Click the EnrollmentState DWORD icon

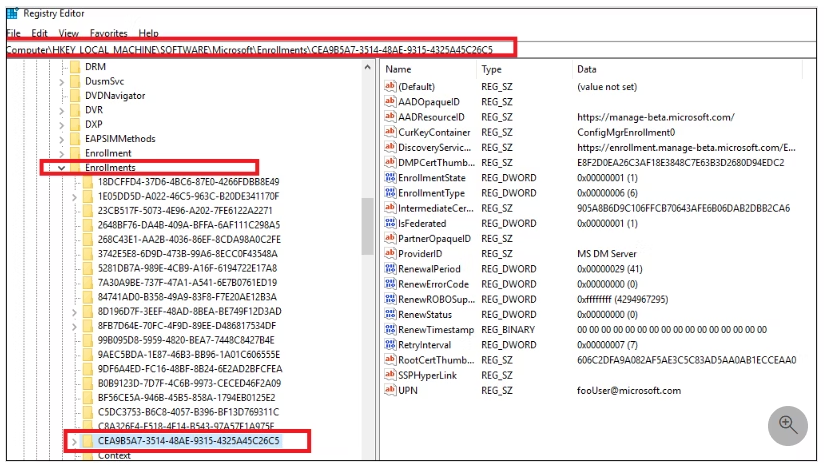pos(390,178)
